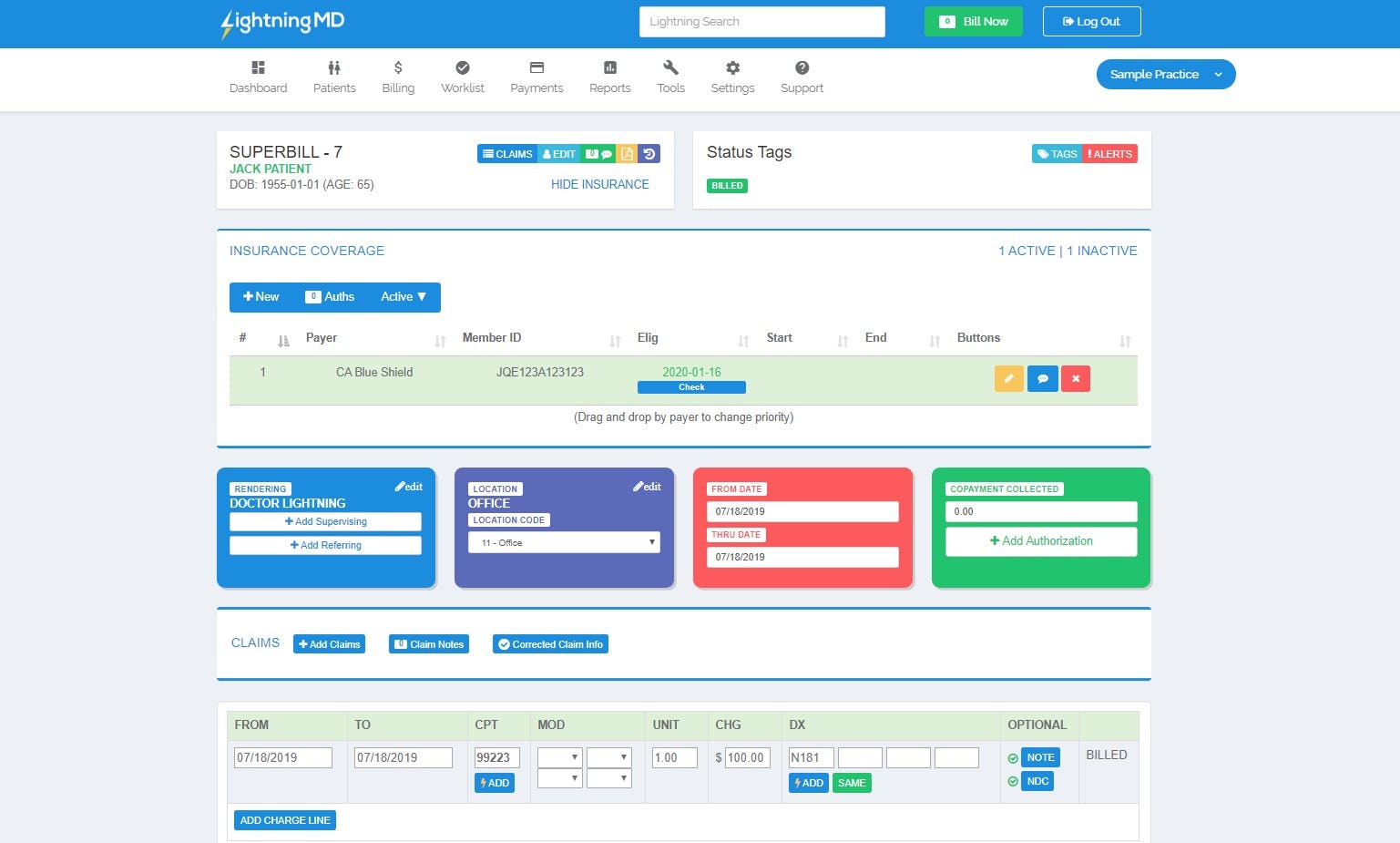Edit CA Blue Shield insurance with pencil icon
The width and height of the screenshot is (1400, 843).
pos(1008,378)
